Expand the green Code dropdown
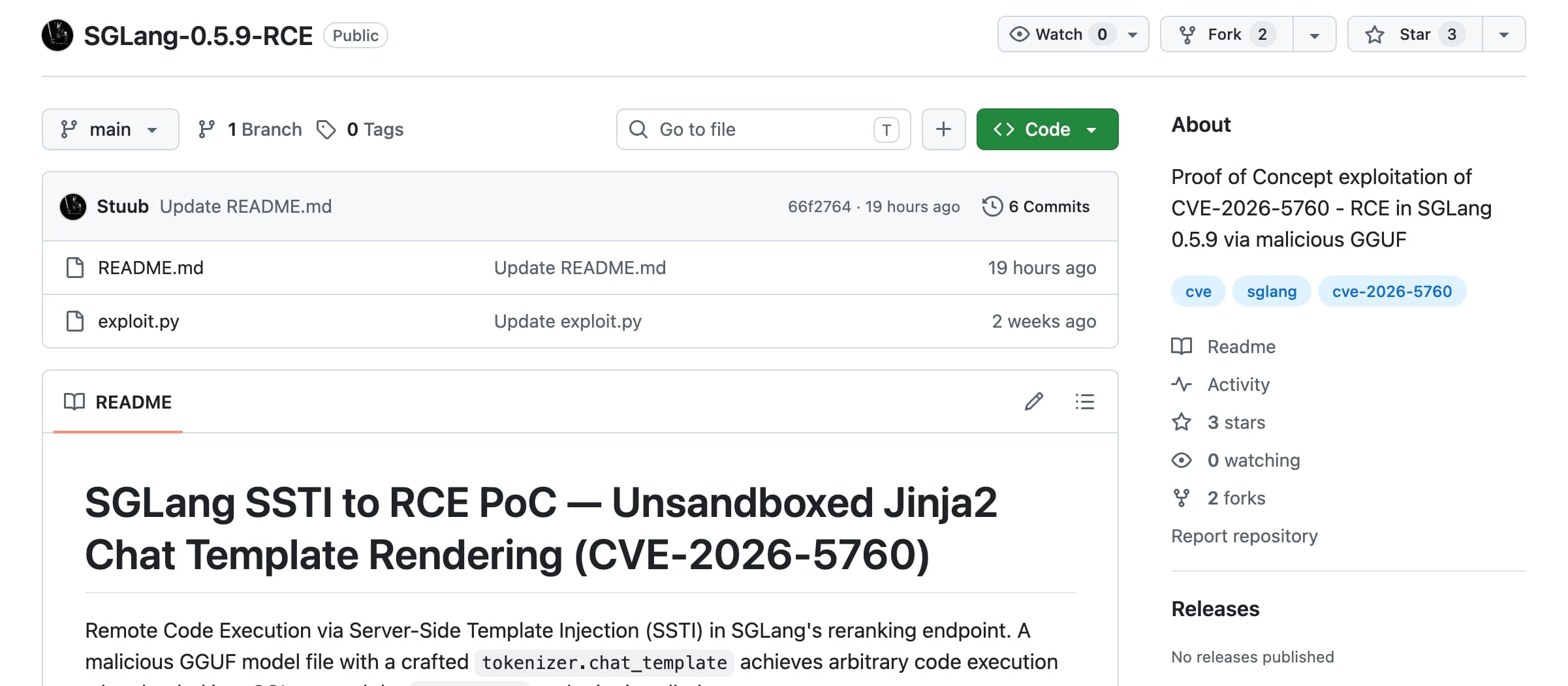Screen dimensions: 1568x686 1046,129
